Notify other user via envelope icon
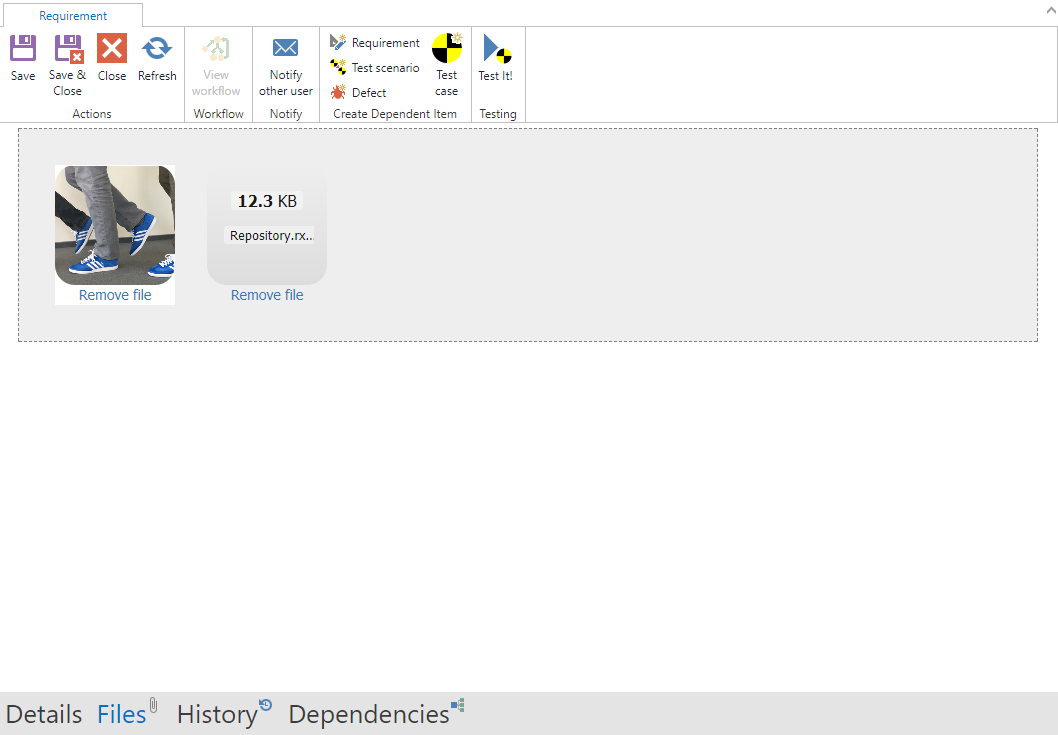This screenshot has height=735, width=1058. [x=286, y=49]
